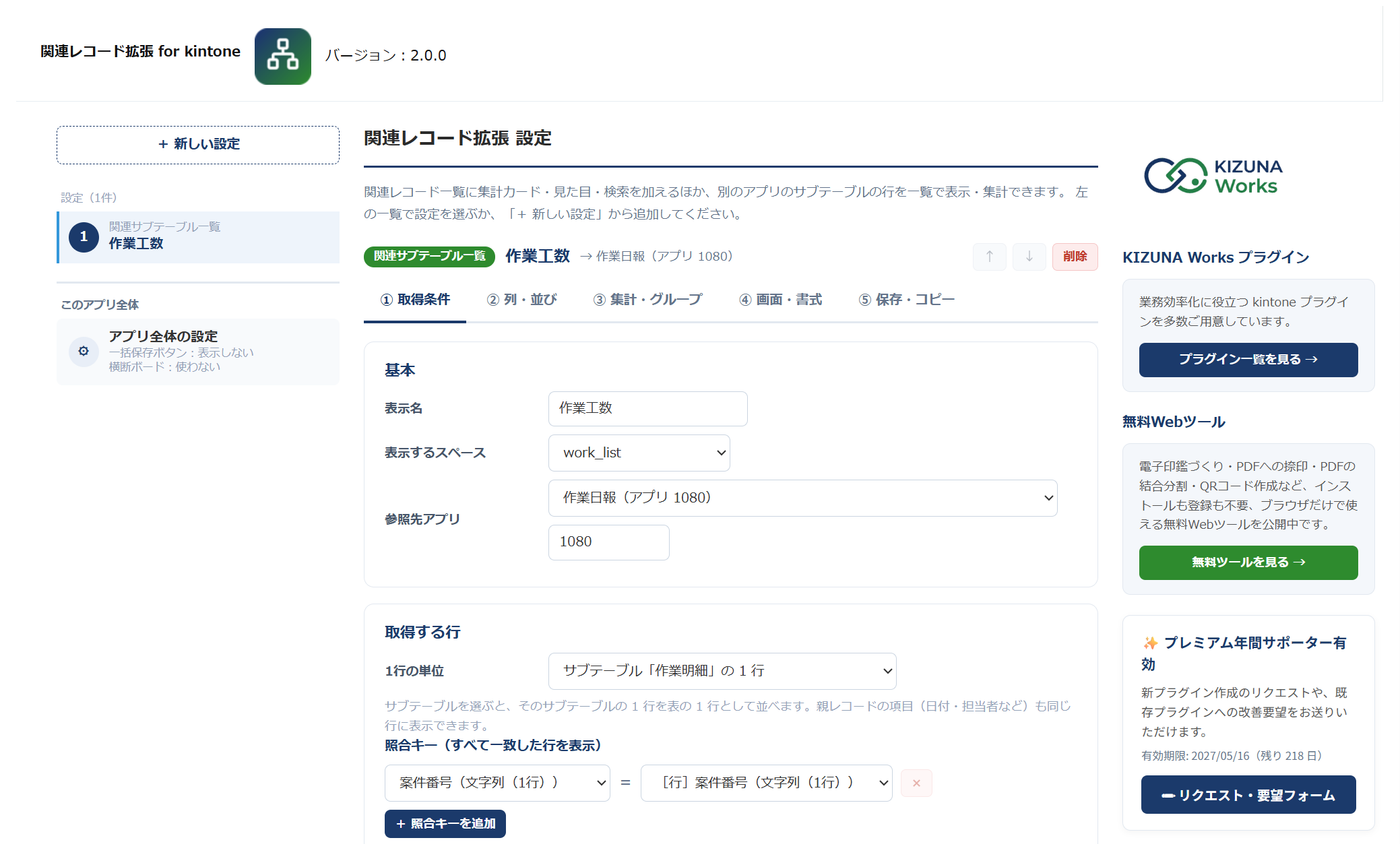This screenshot has width=1400, height=844.
Task: Remove the 案件番号 matching key row
Action: (x=916, y=783)
